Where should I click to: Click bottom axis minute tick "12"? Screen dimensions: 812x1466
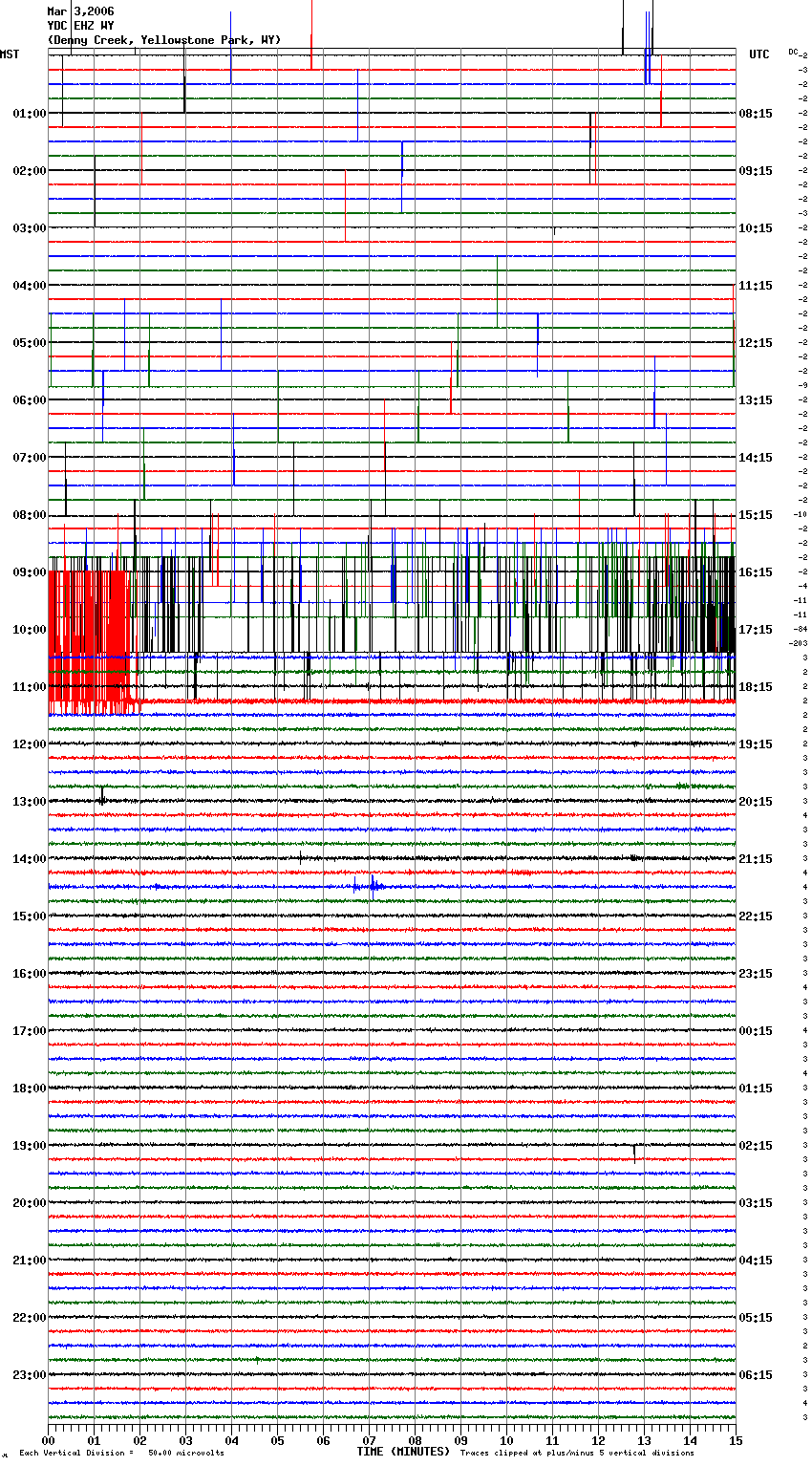point(598,1440)
